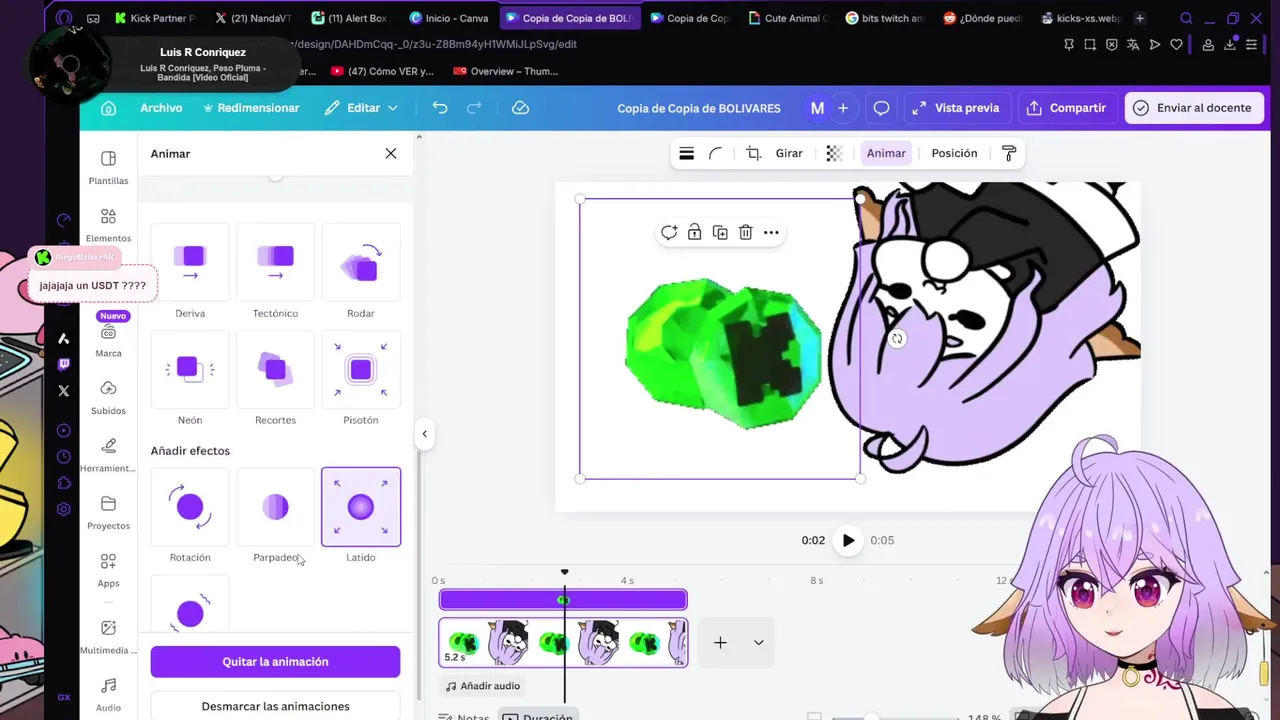Open the line weight toolbar icon
This screenshot has width=1280, height=720.
[x=686, y=153]
